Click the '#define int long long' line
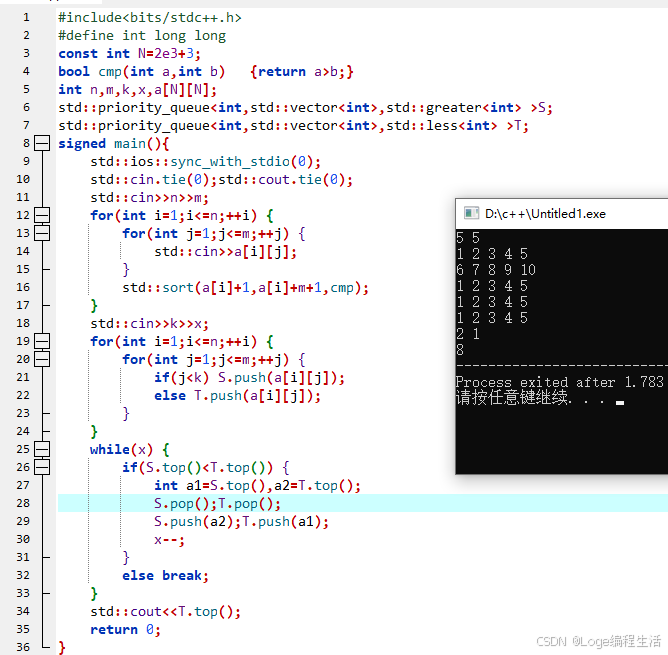The height and width of the screenshot is (655, 668). tap(142, 36)
